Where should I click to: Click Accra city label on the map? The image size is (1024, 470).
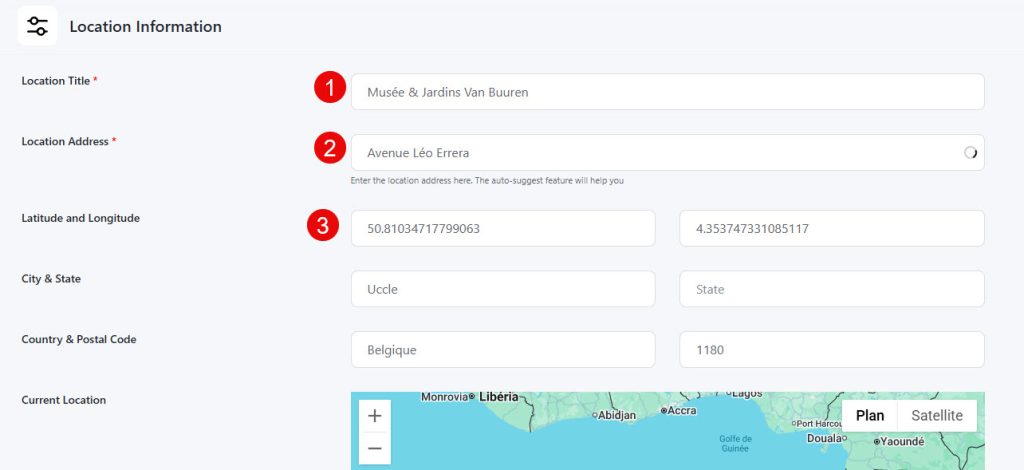click(681, 410)
